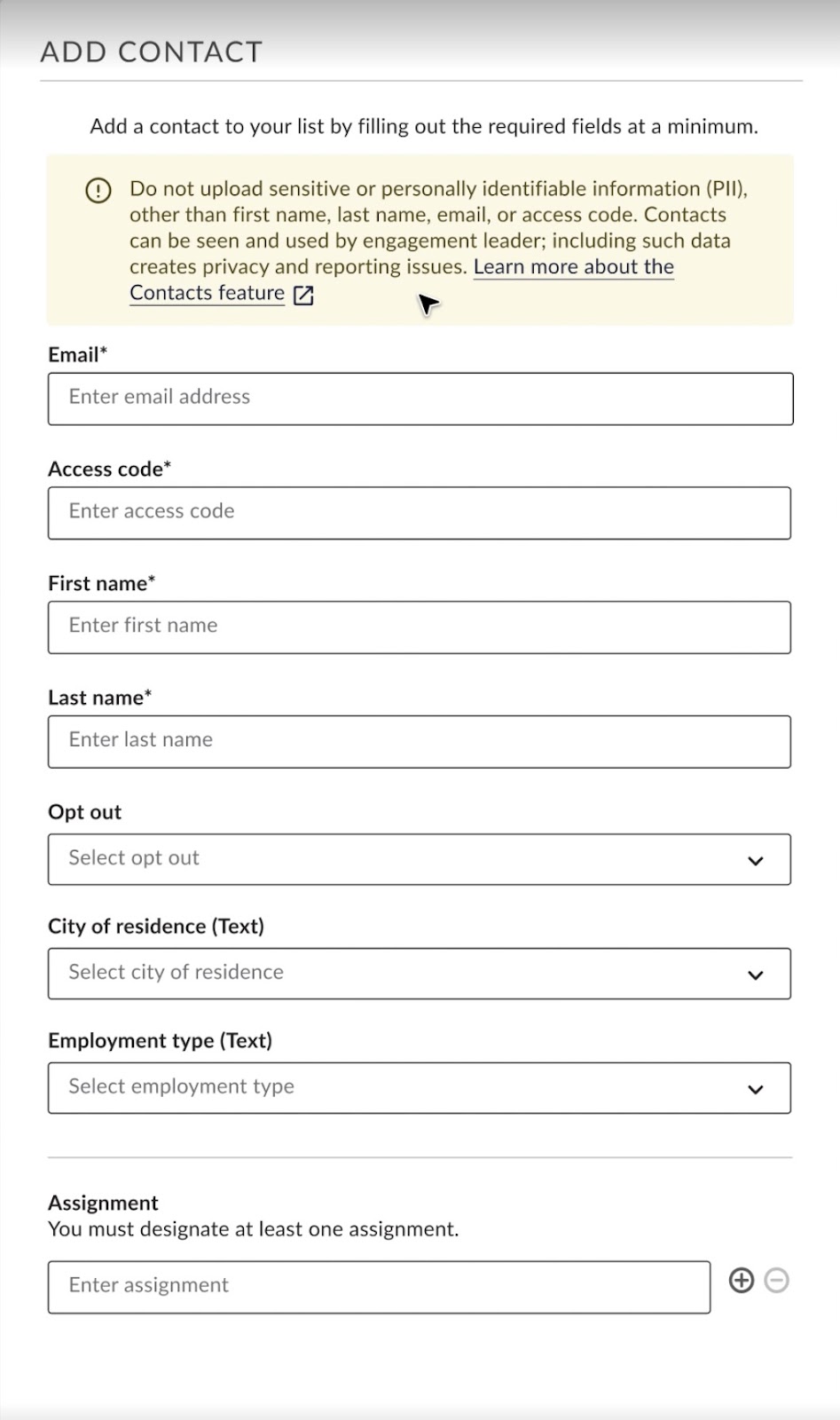Click the Assignment section label
The height and width of the screenshot is (1420, 840).
(x=103, y=1203)
